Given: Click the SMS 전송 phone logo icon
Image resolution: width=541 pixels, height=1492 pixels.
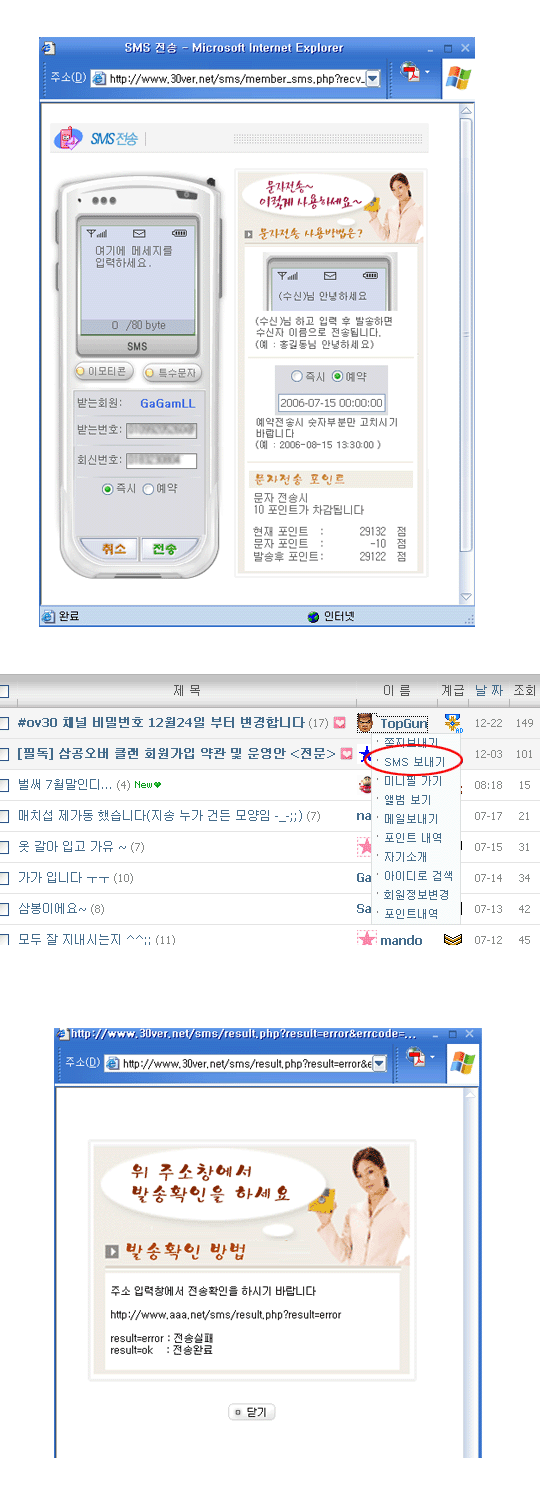Looking at the screenshot, I should click(x=69, y=138).
